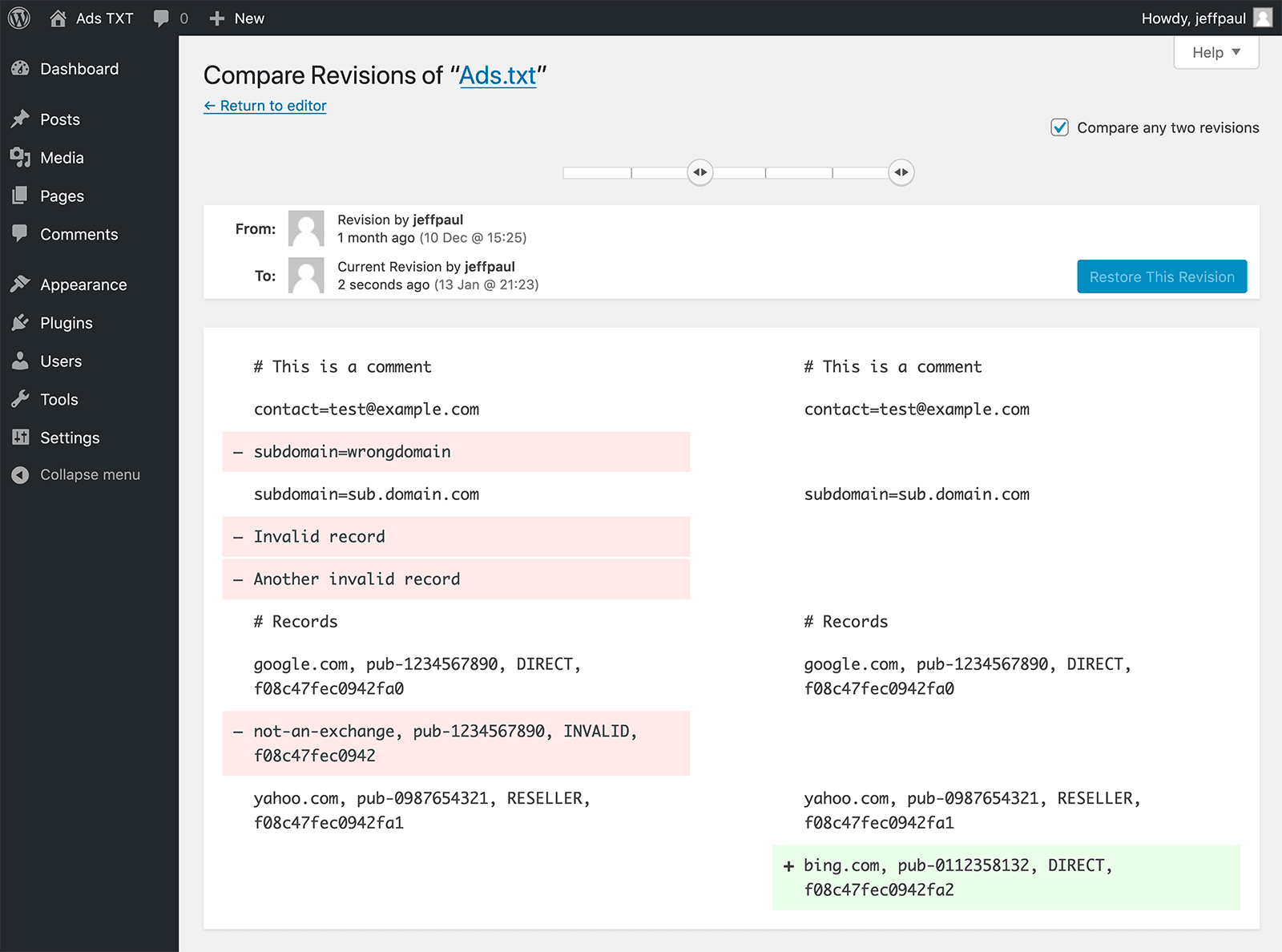Click the removed line subdomain=wrongdomain
This screenshot has height=952, width=1282.
[x=456, y=452]
